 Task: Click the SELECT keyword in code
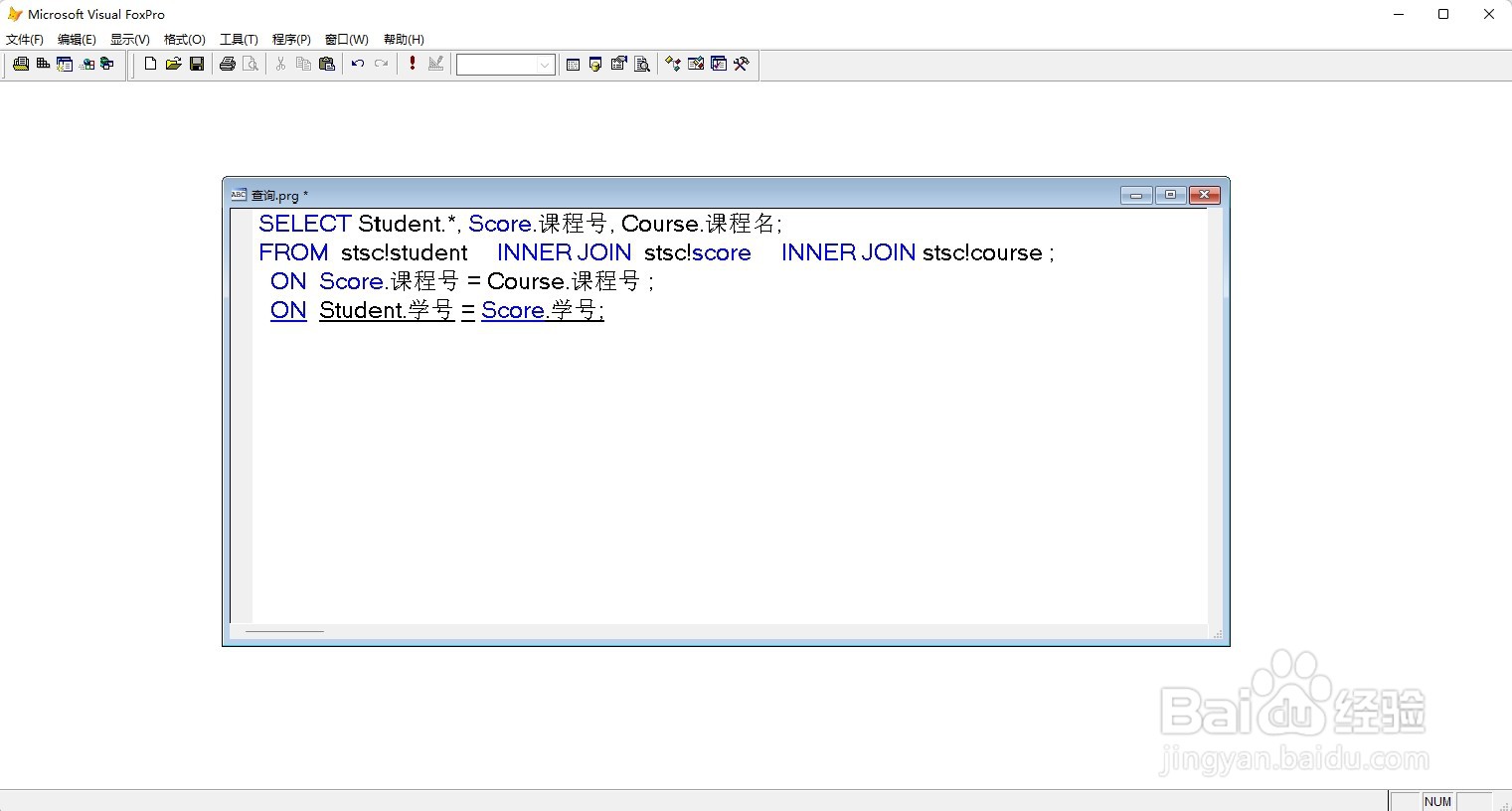305,224
